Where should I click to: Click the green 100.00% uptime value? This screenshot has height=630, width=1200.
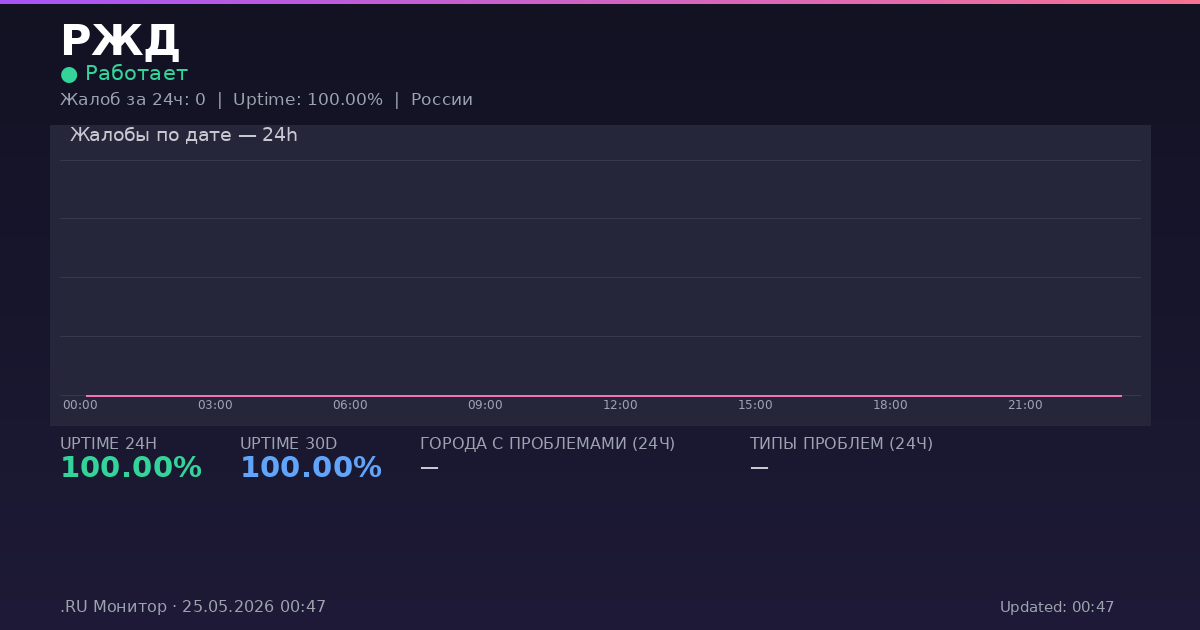(131, 468)
